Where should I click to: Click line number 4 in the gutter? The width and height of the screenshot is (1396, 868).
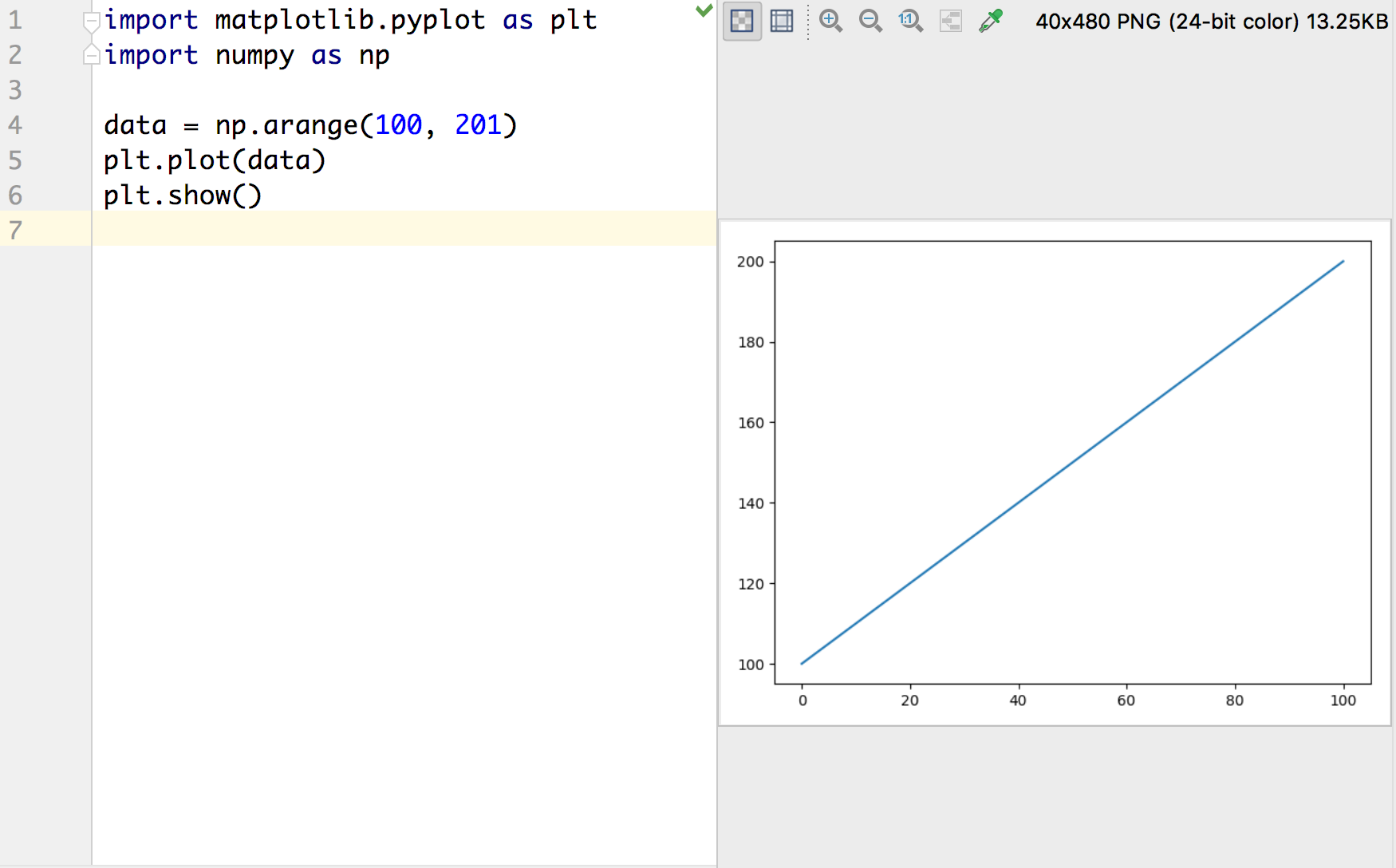(x=15, y=125)
